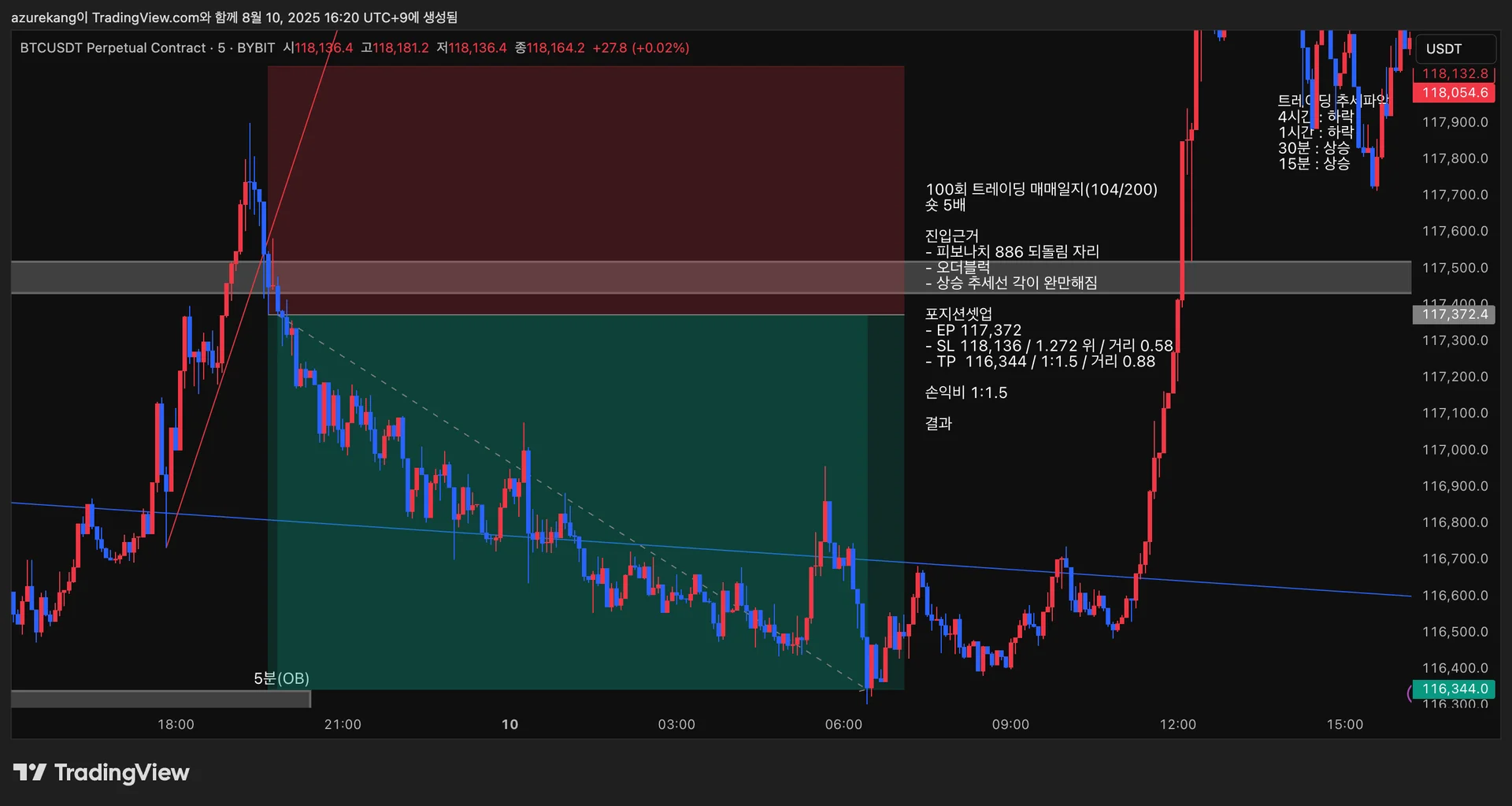Click the TP 116,344 take-profit line

1040,362
